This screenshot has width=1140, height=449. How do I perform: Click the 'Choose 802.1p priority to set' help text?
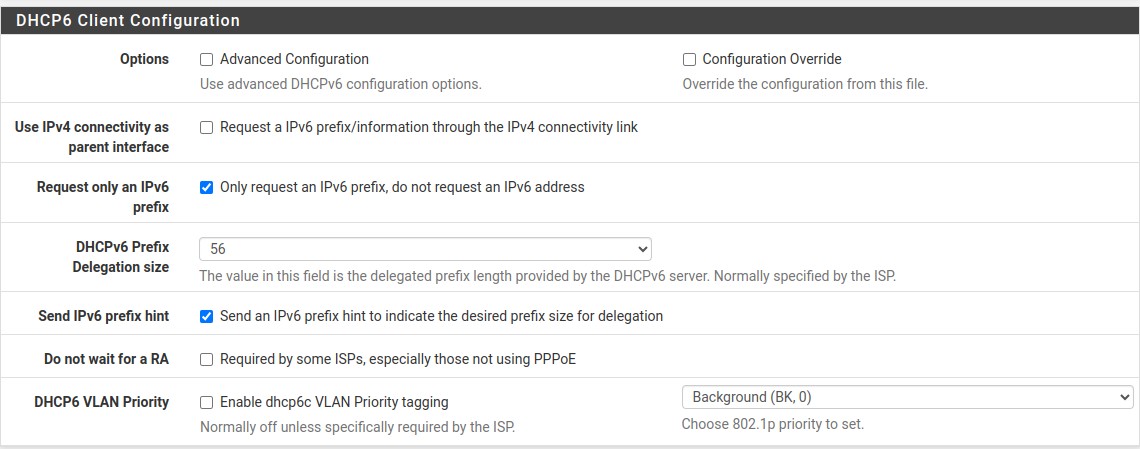point(772,424)
